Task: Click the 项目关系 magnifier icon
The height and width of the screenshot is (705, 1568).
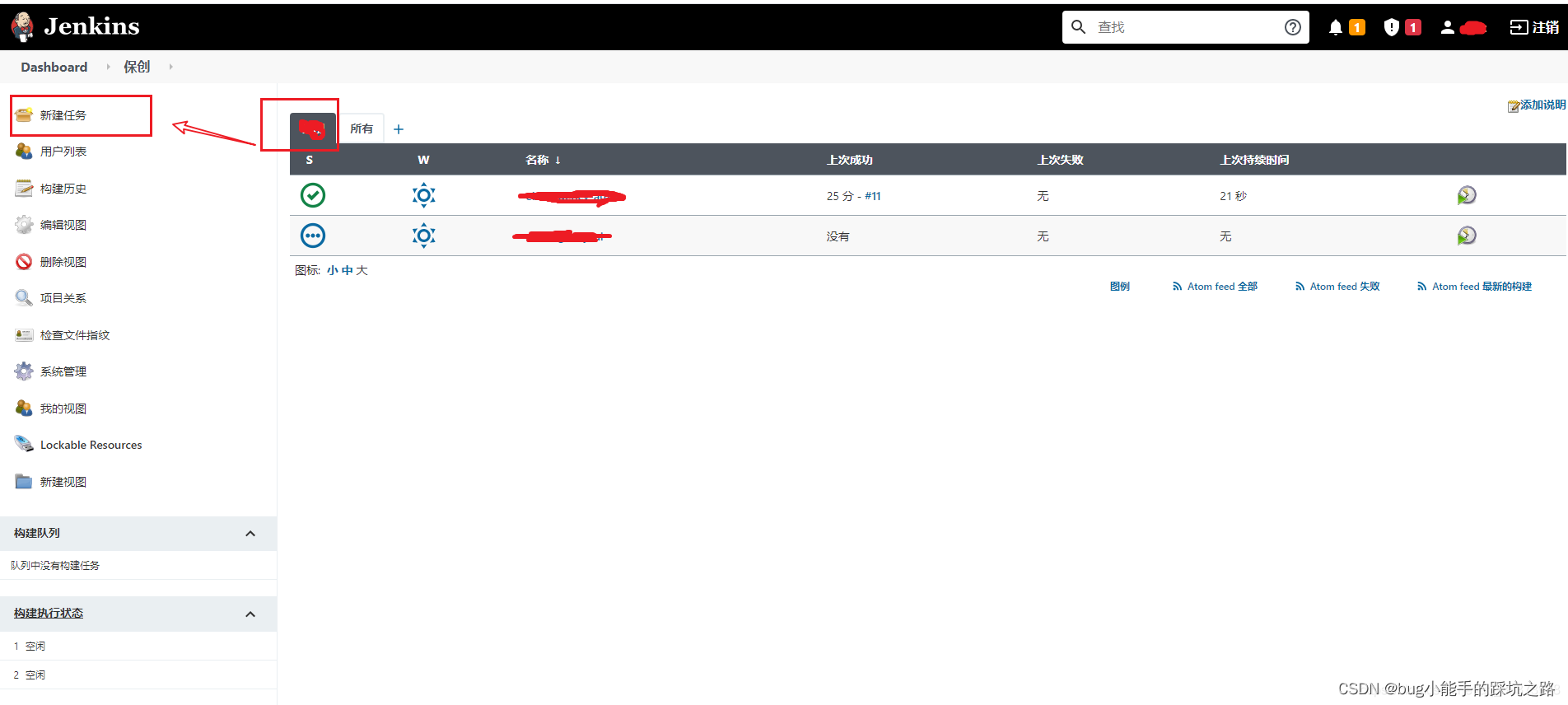Action: tap(24, 298)
